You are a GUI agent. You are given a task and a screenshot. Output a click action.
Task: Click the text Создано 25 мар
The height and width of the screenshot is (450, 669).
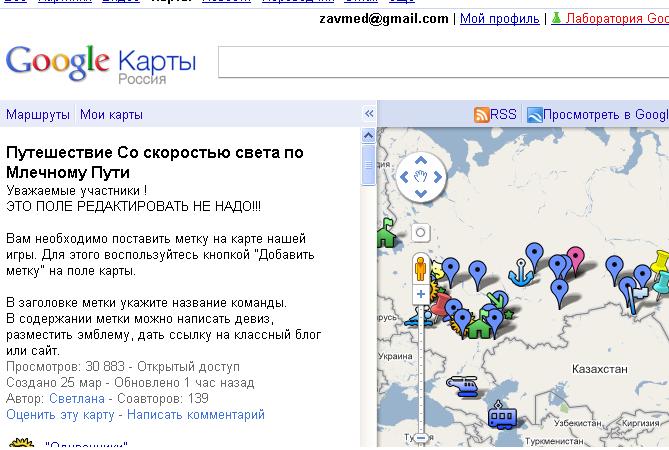pyautogui.click(x=54, y=383)
